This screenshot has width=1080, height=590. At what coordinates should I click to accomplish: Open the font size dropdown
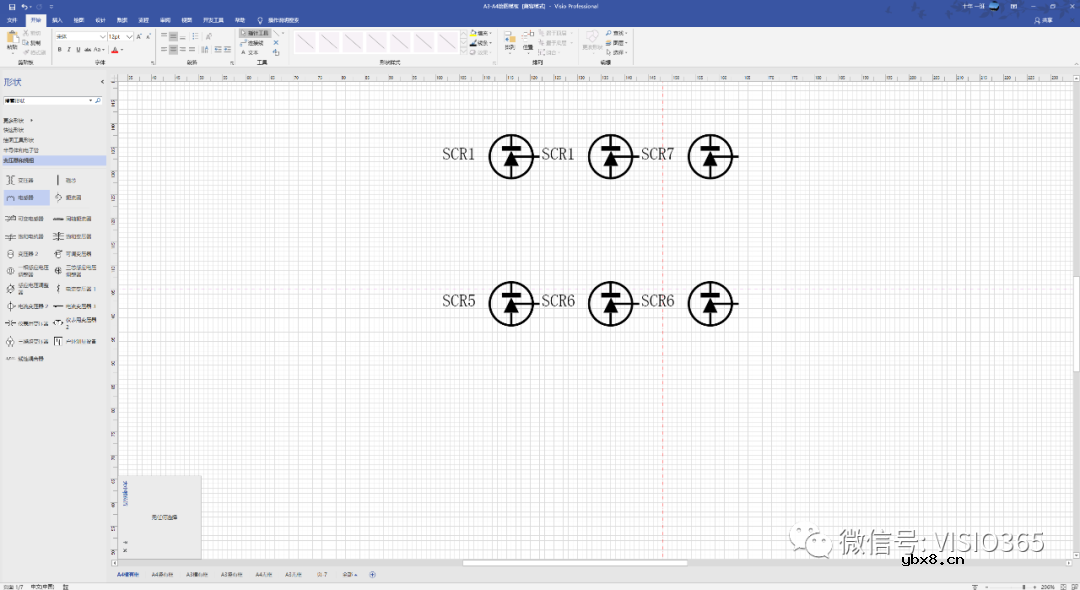129,36
